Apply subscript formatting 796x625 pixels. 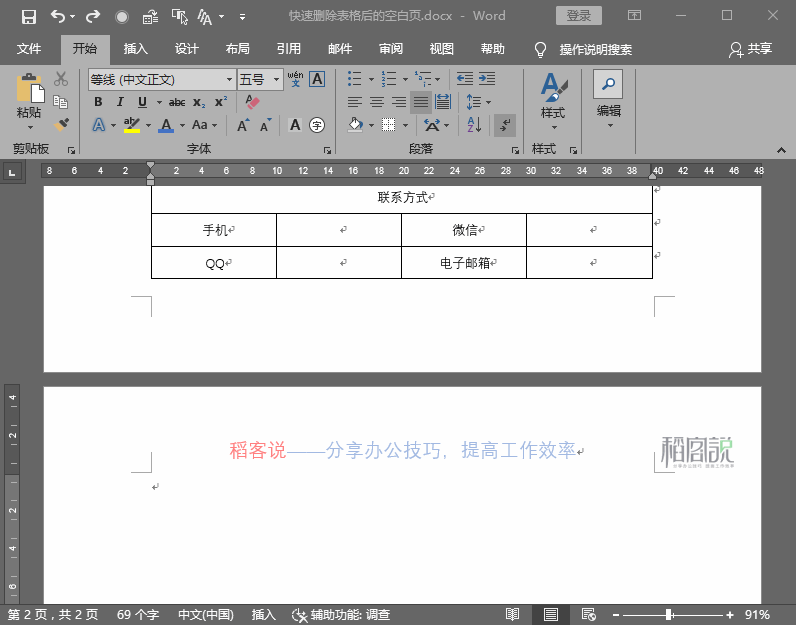(199, 103)
